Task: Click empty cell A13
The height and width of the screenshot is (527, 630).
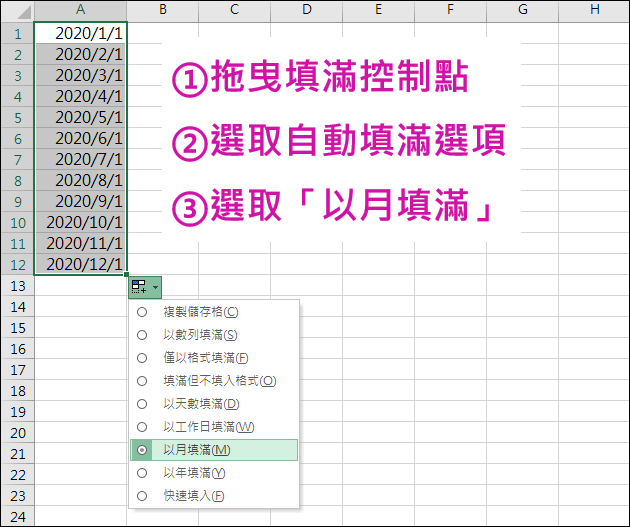Action: [x=81, y=286]
